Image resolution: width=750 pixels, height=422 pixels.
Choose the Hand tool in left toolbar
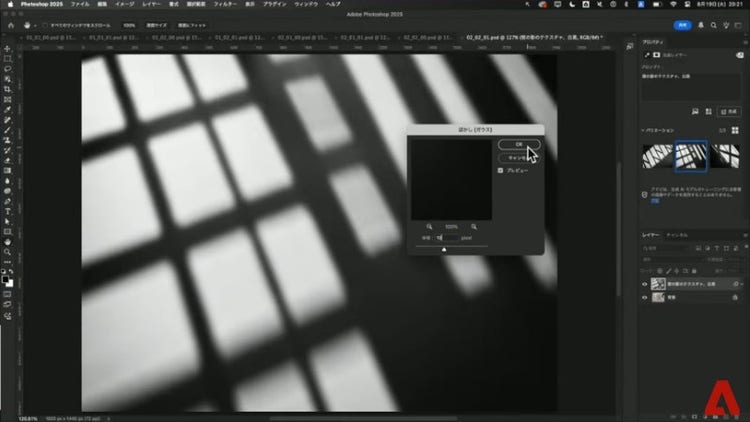[7, 241]
